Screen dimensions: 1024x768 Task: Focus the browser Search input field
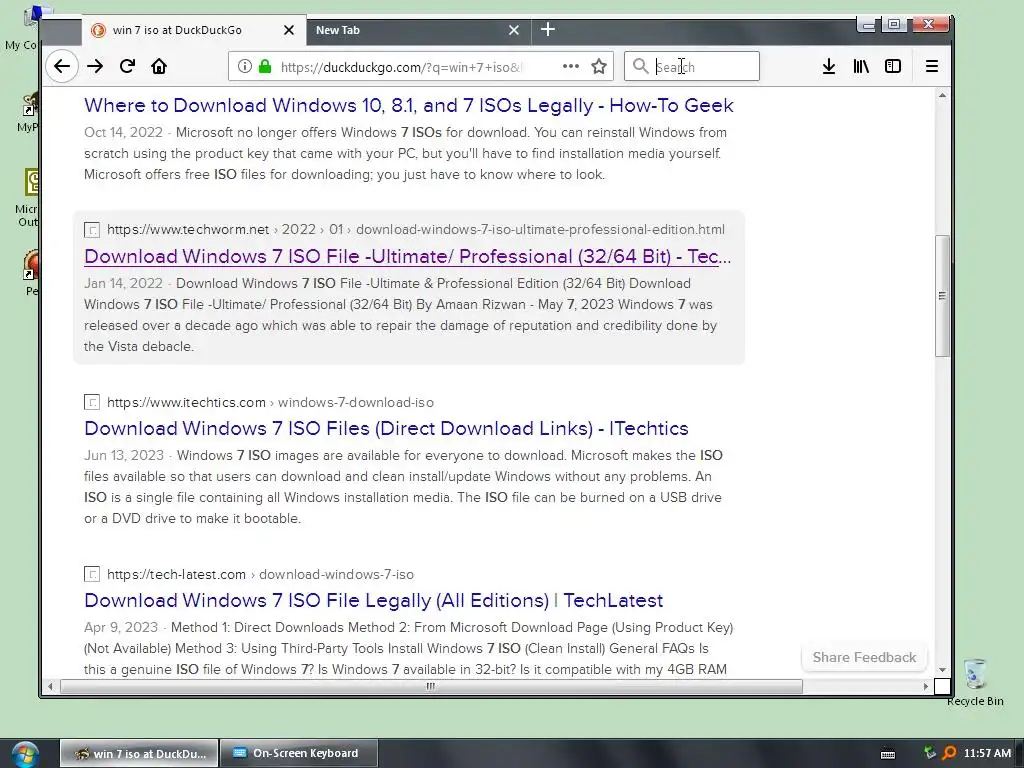click(x=692, y=66)
